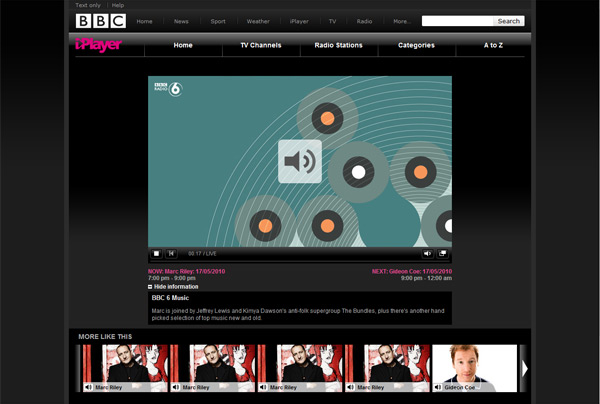Click the MORE LIKE THIS heading
This screenshot has height=404, width=600.
coord(105,337)
